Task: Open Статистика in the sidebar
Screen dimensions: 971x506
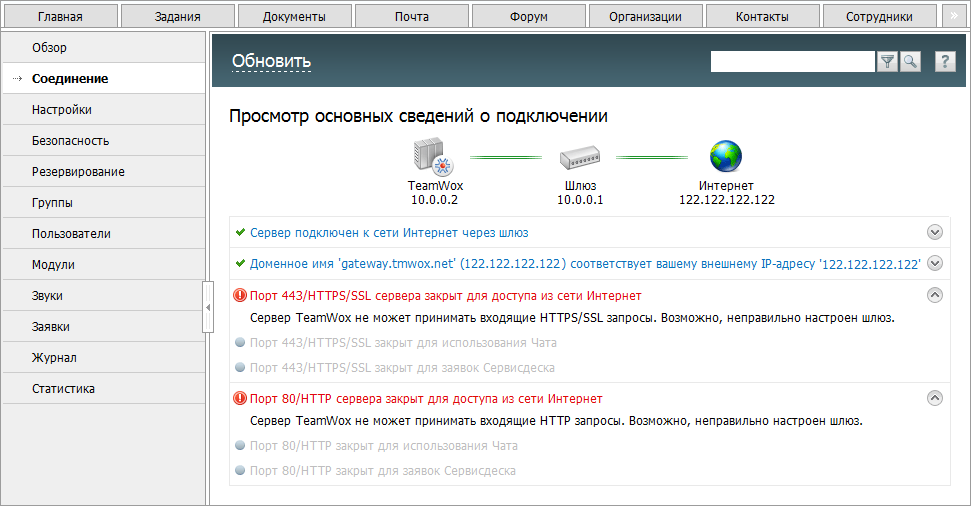Action: pyautogui.click(x=104, y=388)
